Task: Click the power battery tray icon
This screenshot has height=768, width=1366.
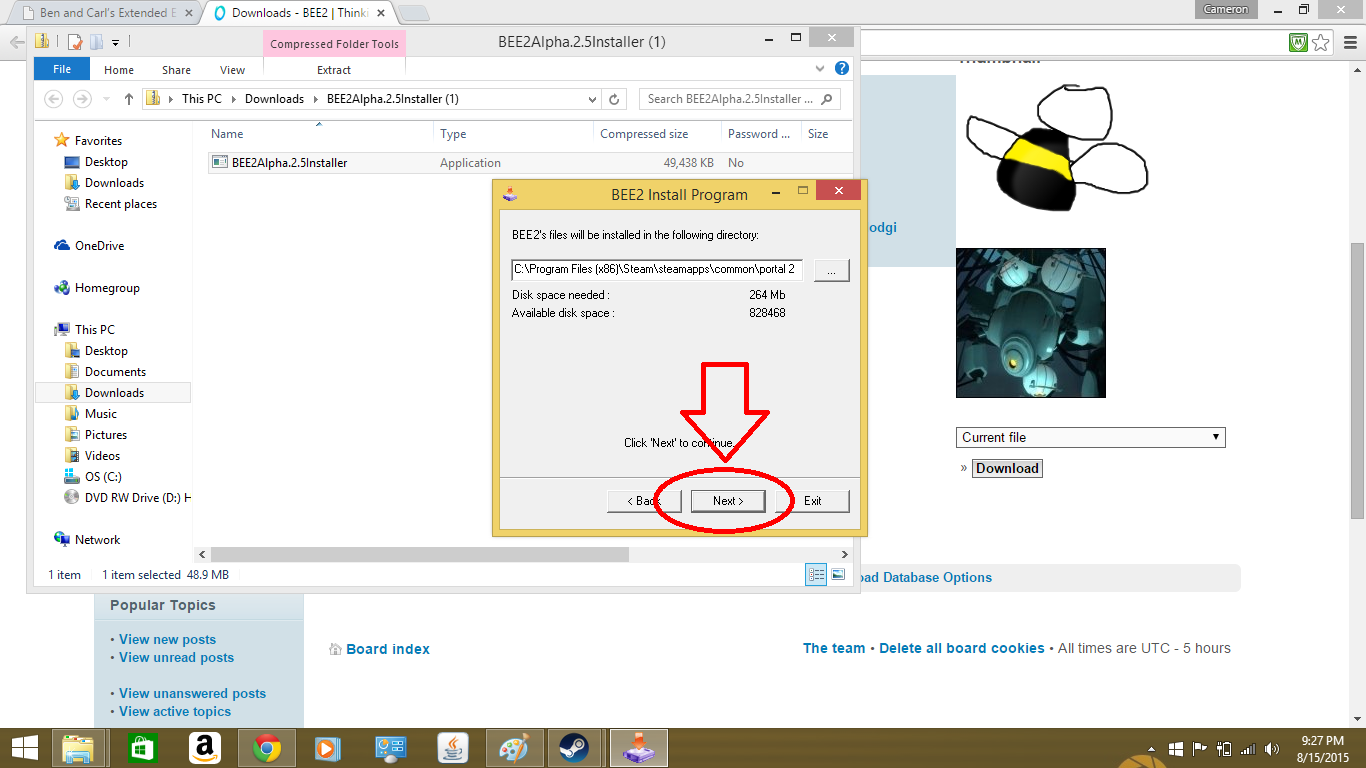Action: click(x=1224, y=748)
